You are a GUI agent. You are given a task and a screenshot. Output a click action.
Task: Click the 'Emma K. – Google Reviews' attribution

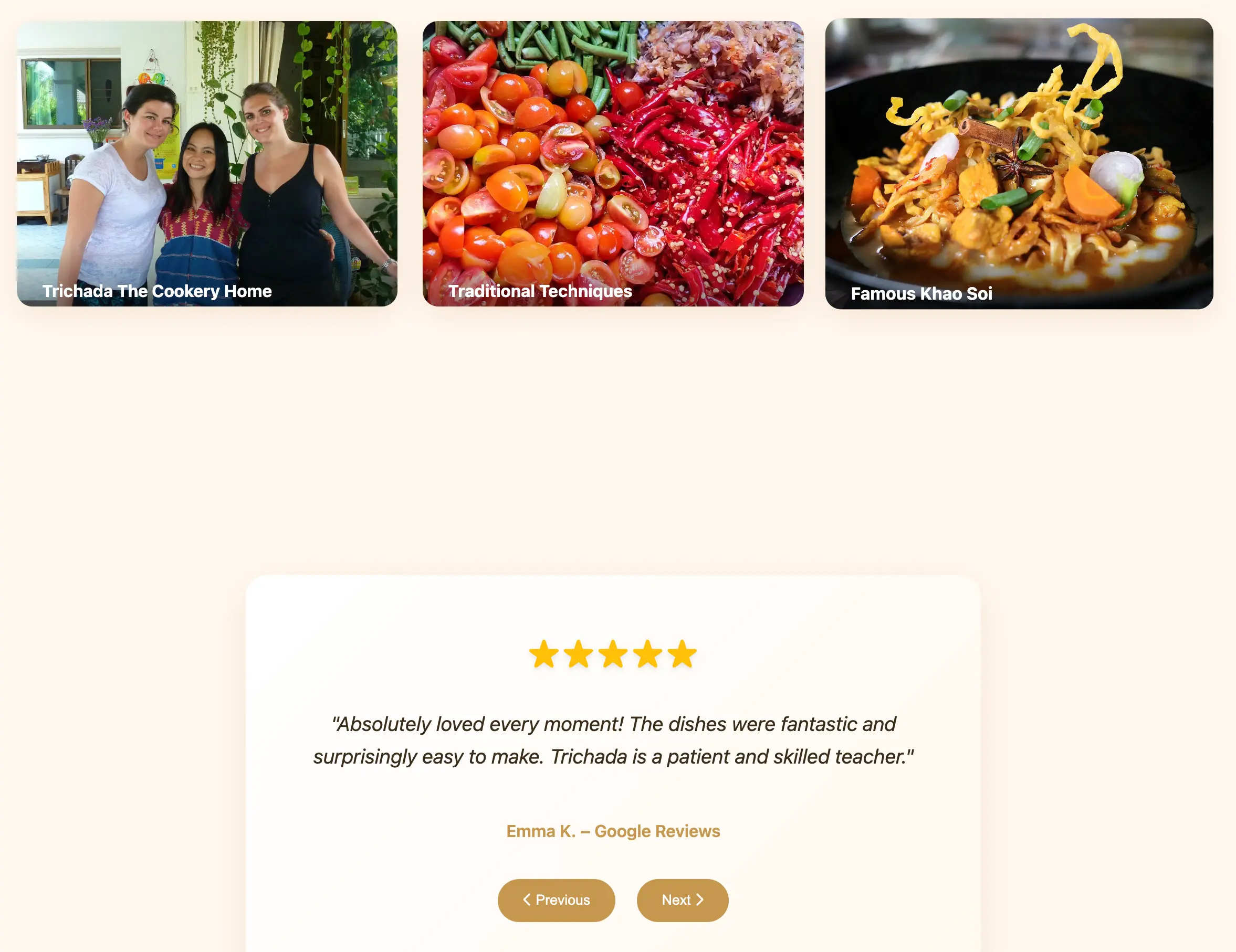(613, 831)
